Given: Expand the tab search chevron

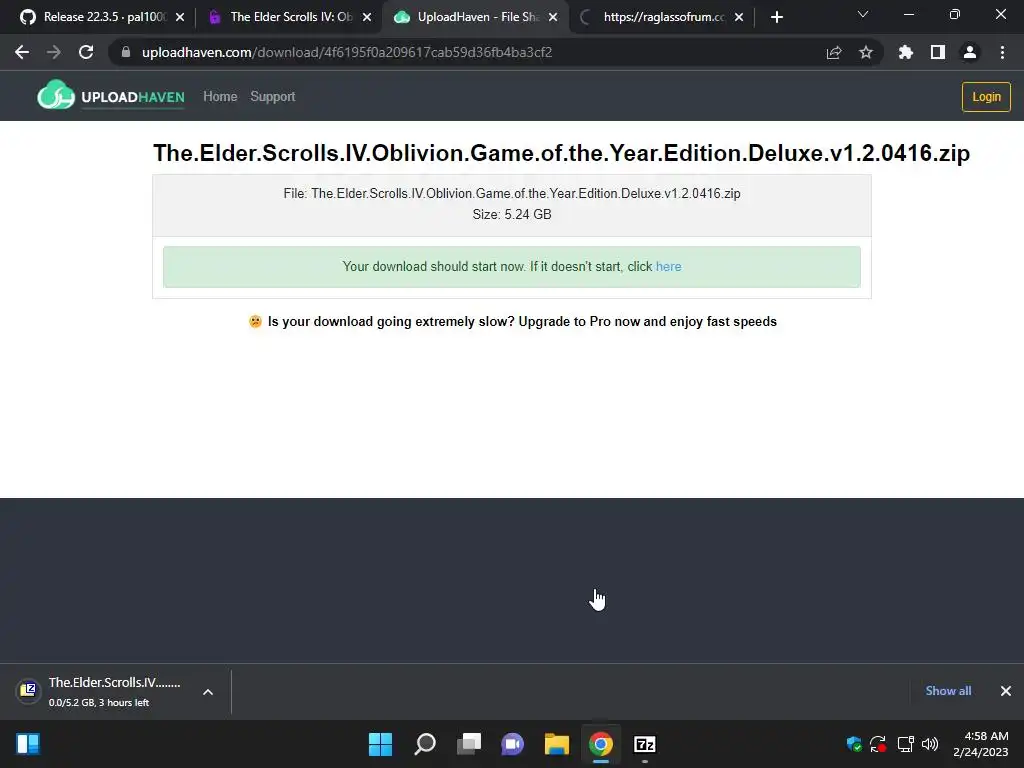Looking at the screenshot, I should 863,14.
